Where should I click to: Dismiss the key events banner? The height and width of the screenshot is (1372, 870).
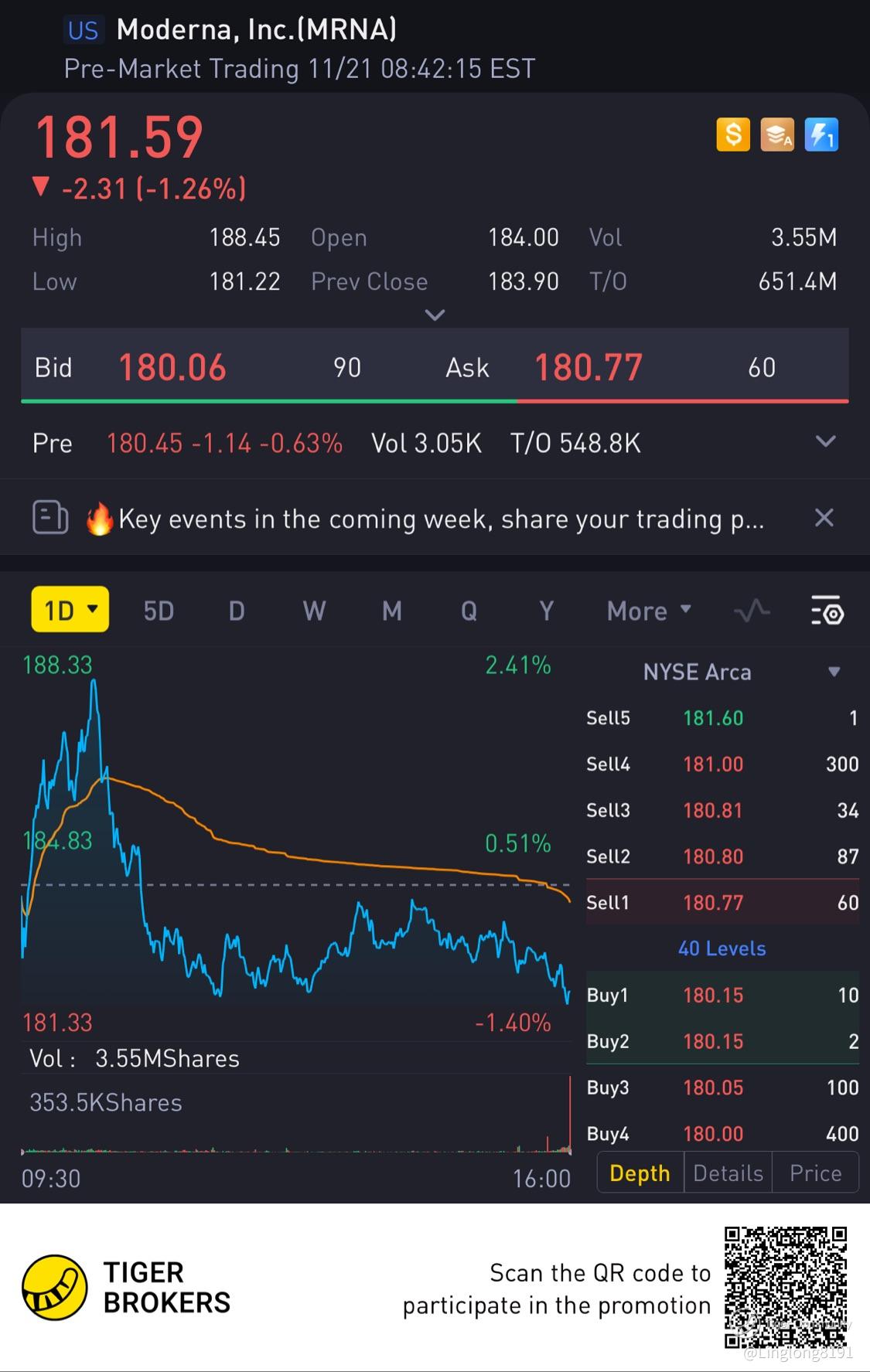[x=824, y=518]
